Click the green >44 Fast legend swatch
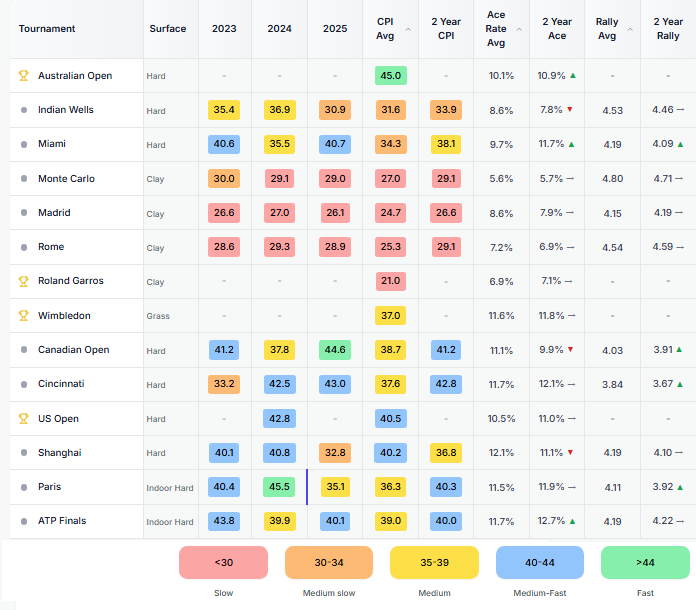 click(645, 562)
